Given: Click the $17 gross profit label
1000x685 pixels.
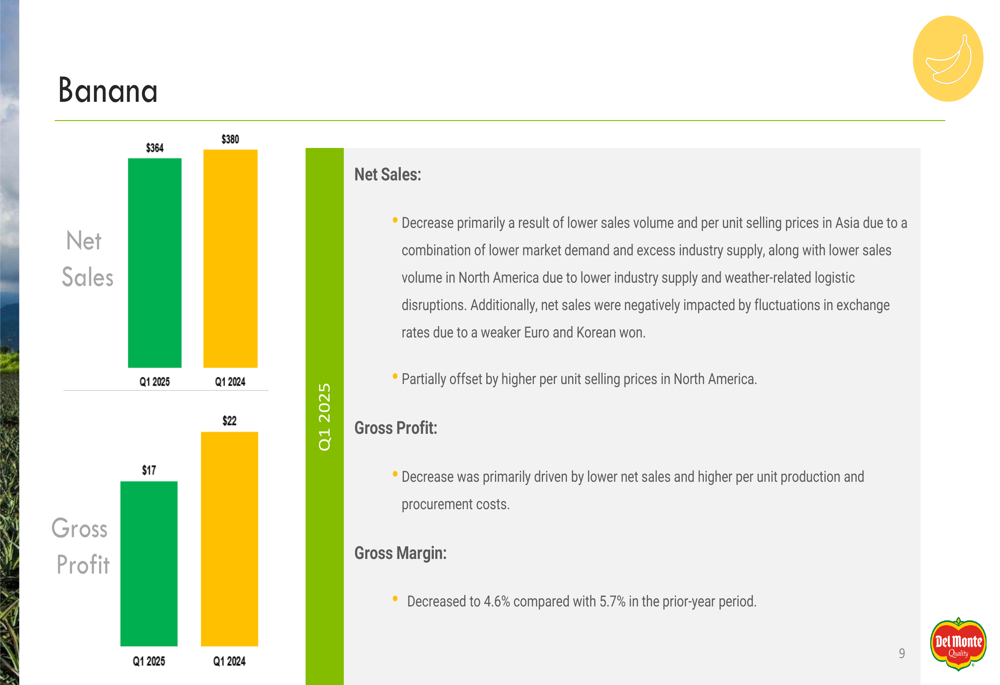Looking at the screenshot, I should coord(149,471).
